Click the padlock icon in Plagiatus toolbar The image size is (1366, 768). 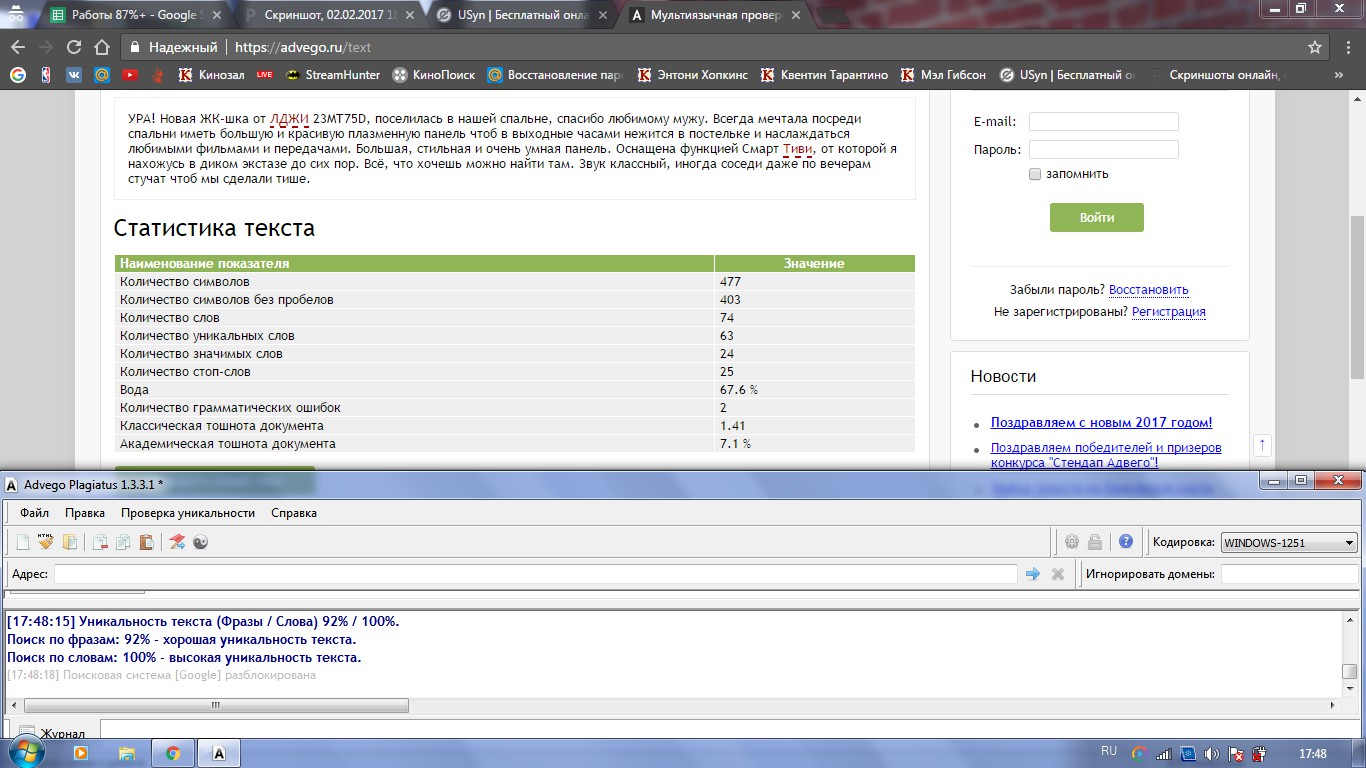[x=1095, y=542]
